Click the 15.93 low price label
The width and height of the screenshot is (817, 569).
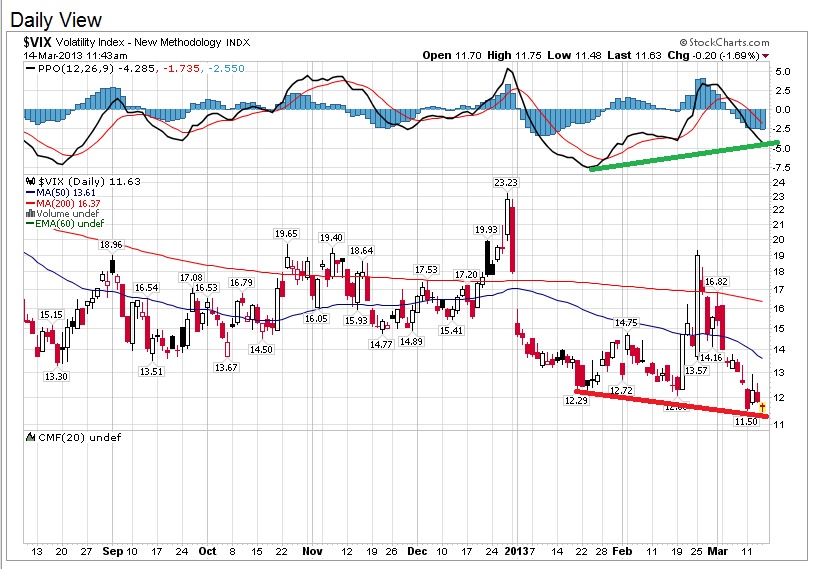click(356, 320)
